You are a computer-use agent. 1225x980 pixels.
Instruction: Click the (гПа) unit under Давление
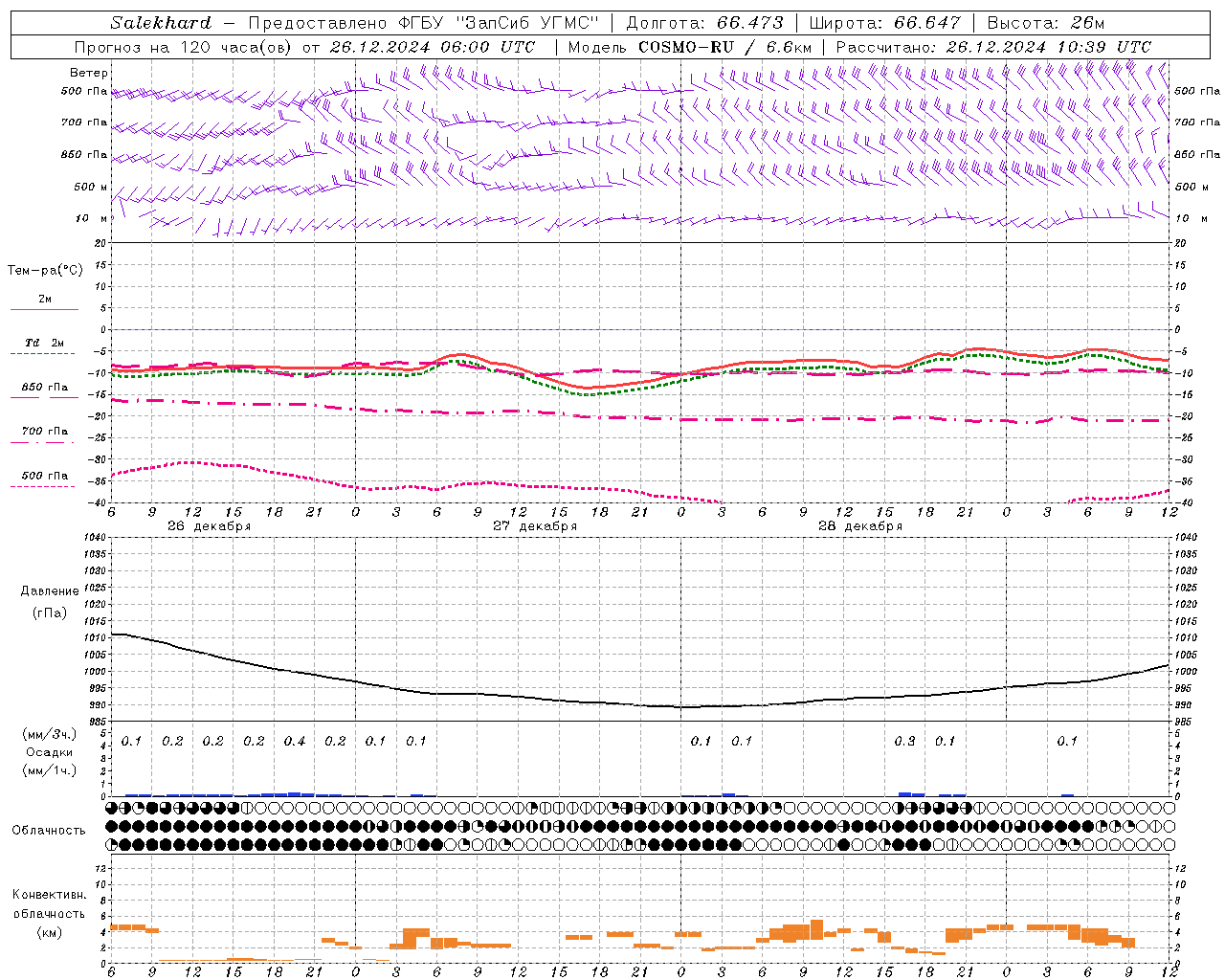[50, 612]
